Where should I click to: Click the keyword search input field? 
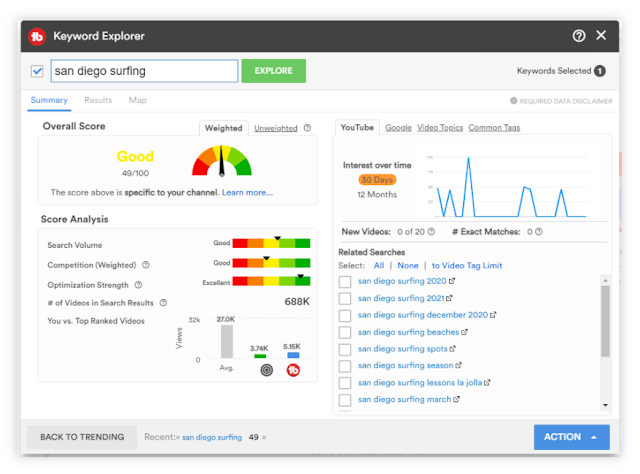[x=144, y=71]
